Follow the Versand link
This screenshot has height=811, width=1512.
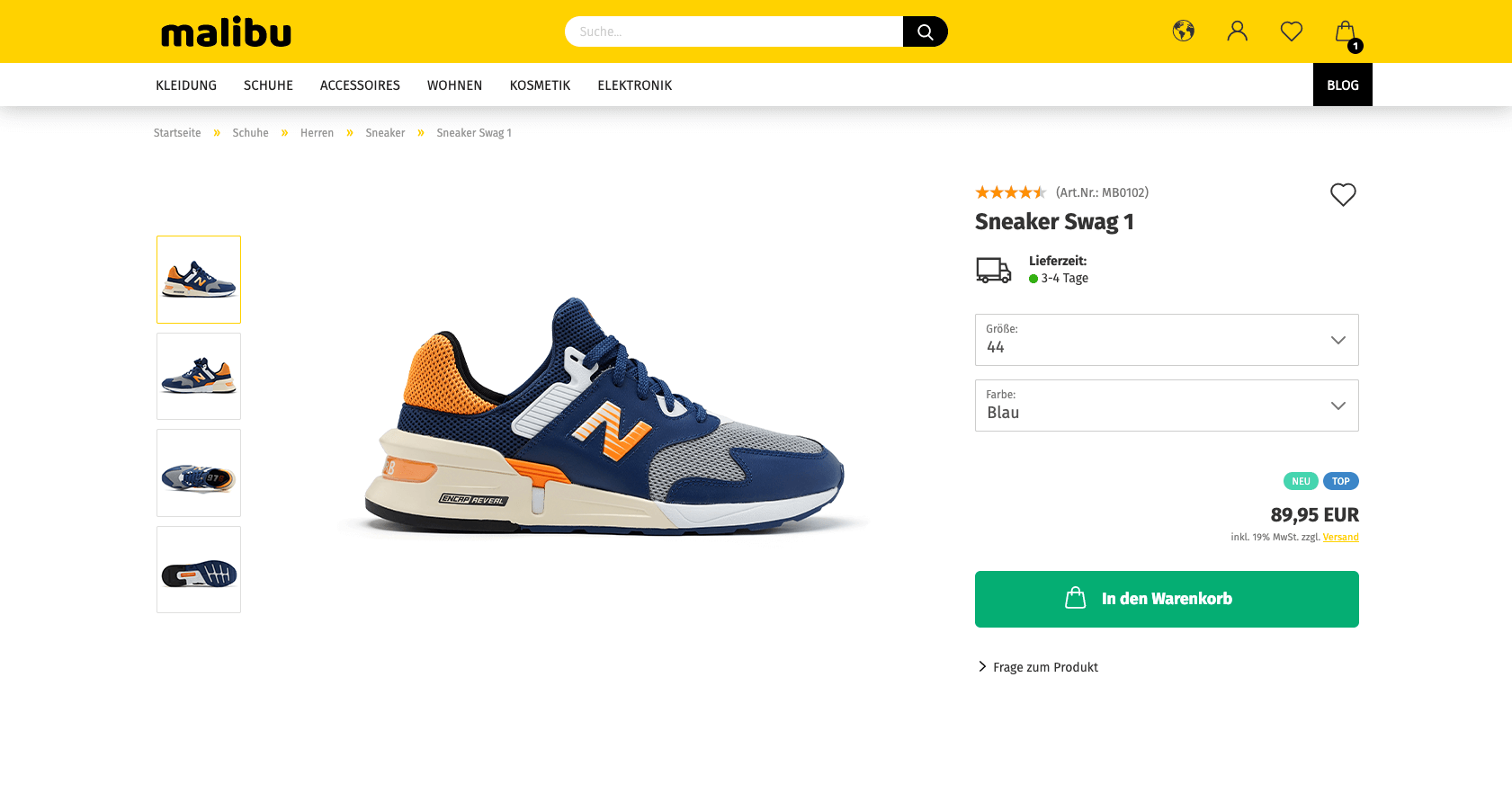[x=1340, y=538]
